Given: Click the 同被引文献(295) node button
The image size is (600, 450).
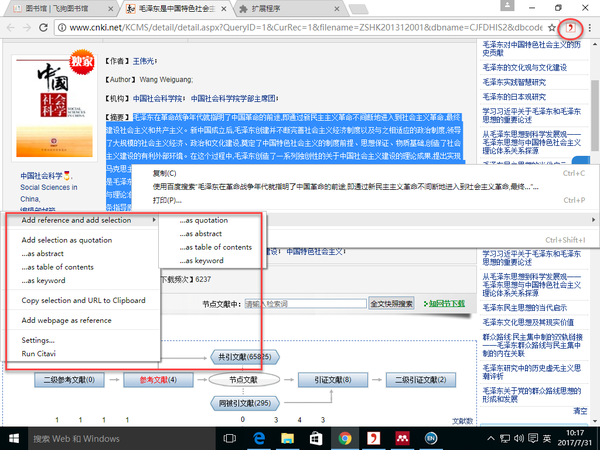Looking at the screenshot, I should [245, 403].
